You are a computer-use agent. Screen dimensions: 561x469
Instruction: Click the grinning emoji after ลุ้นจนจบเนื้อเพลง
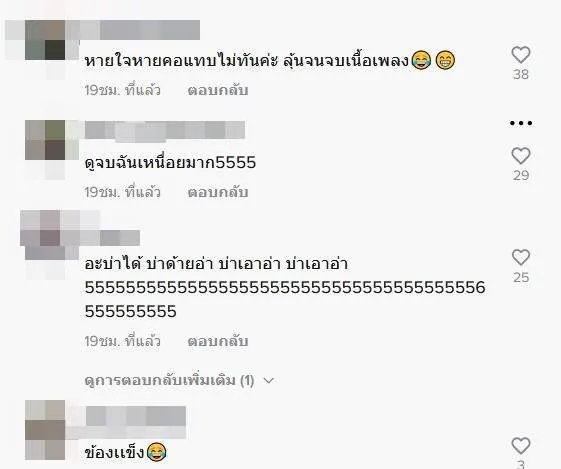pos(445,60)
